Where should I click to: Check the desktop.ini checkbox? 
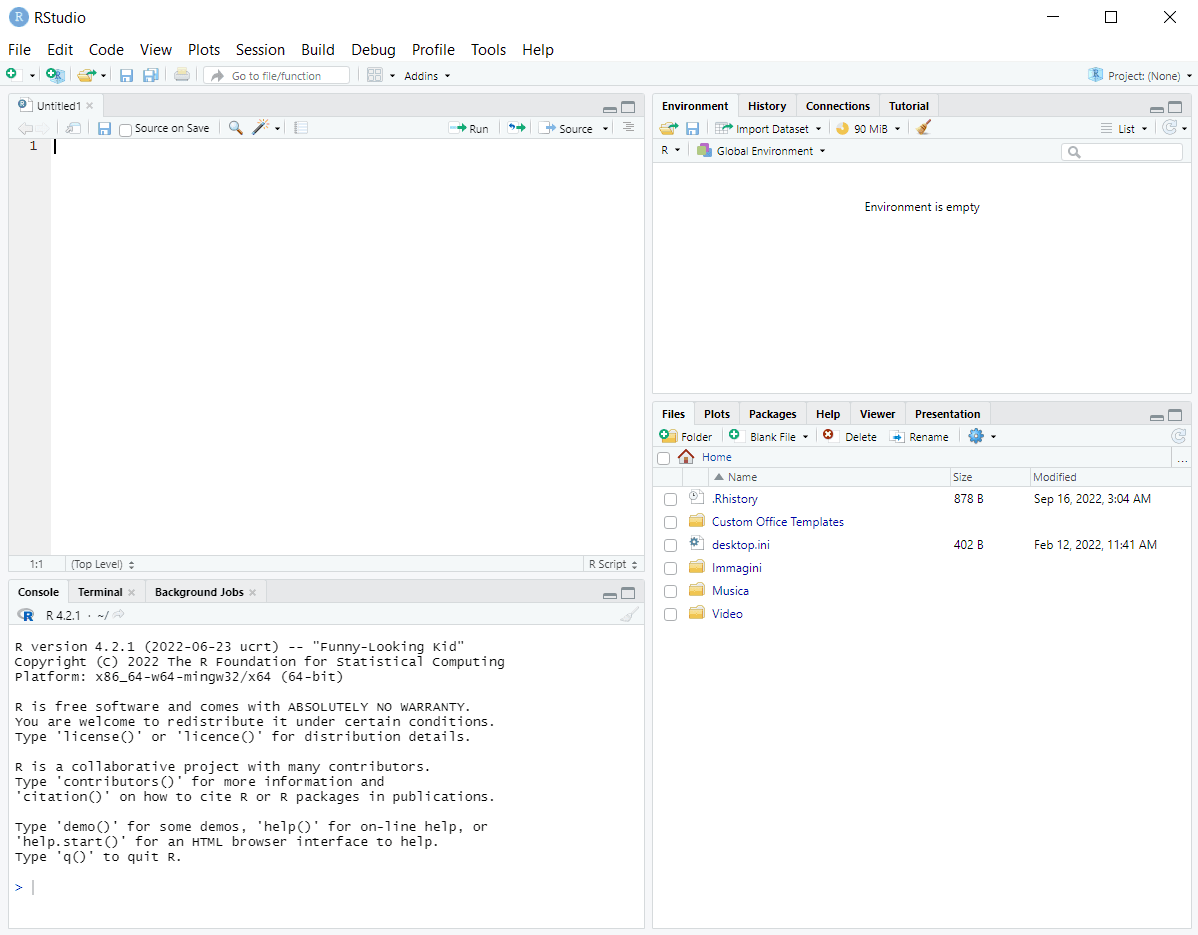(670, 545)
